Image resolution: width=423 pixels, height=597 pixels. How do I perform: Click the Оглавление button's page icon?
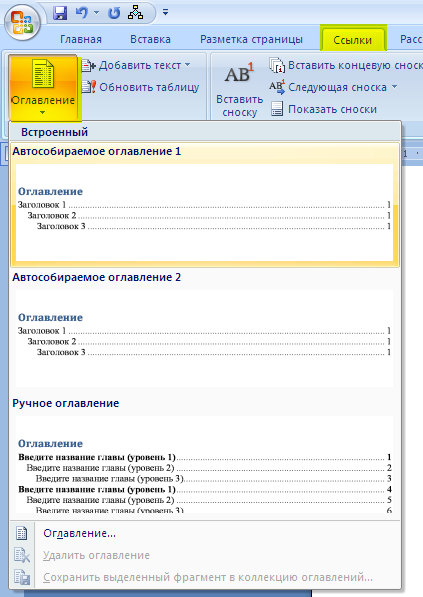(x=43, y=73)
